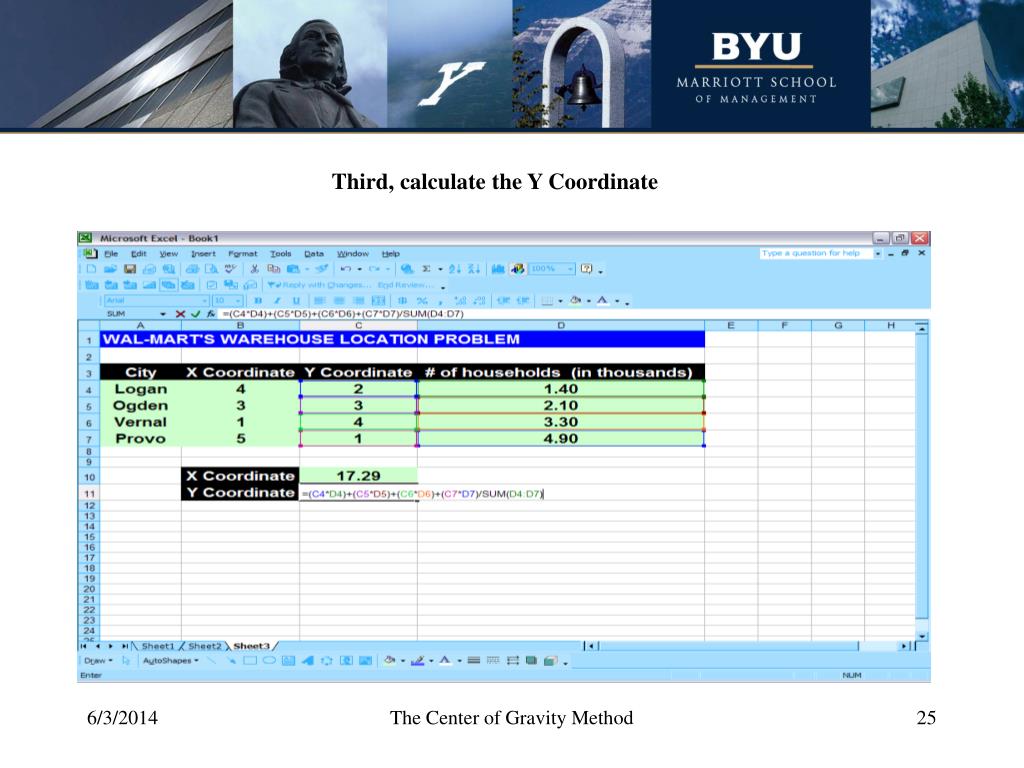
Task: Click the New workbook icon
Action: click(x=91, y=269)
